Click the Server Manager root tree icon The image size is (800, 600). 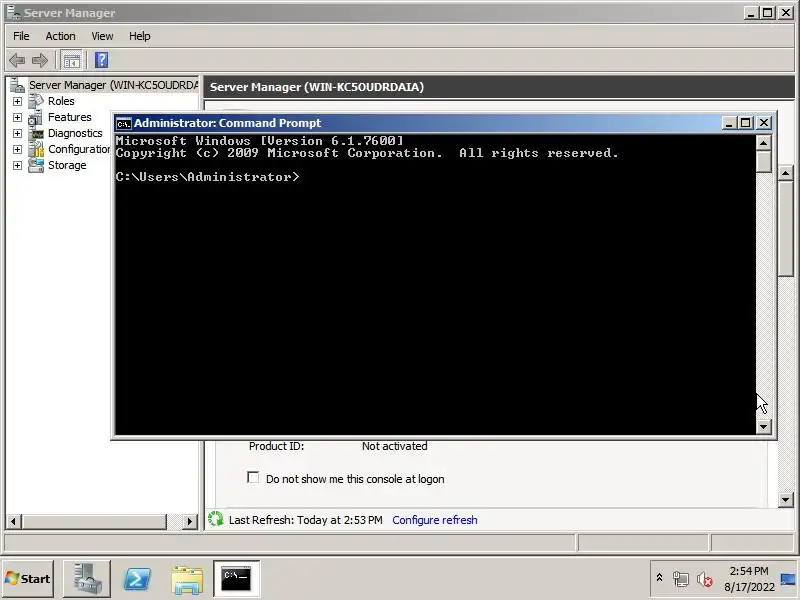coord(17,85)
